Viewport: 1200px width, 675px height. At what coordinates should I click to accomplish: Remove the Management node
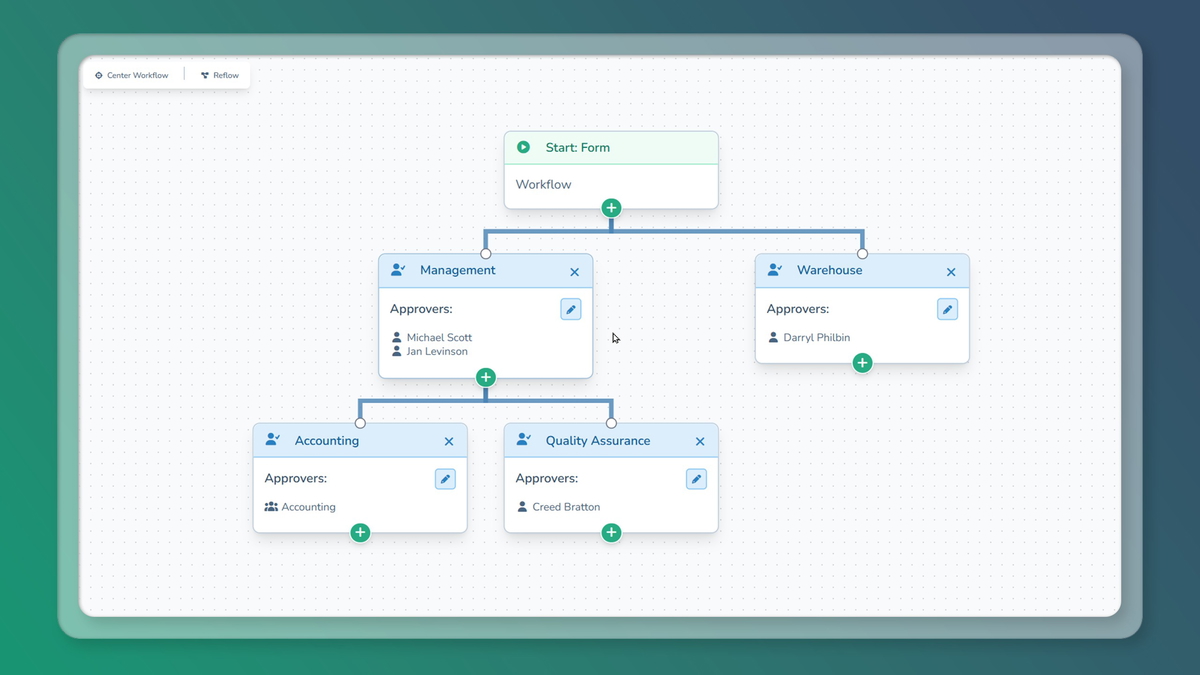pyautogui.click(x=574, y=272)
